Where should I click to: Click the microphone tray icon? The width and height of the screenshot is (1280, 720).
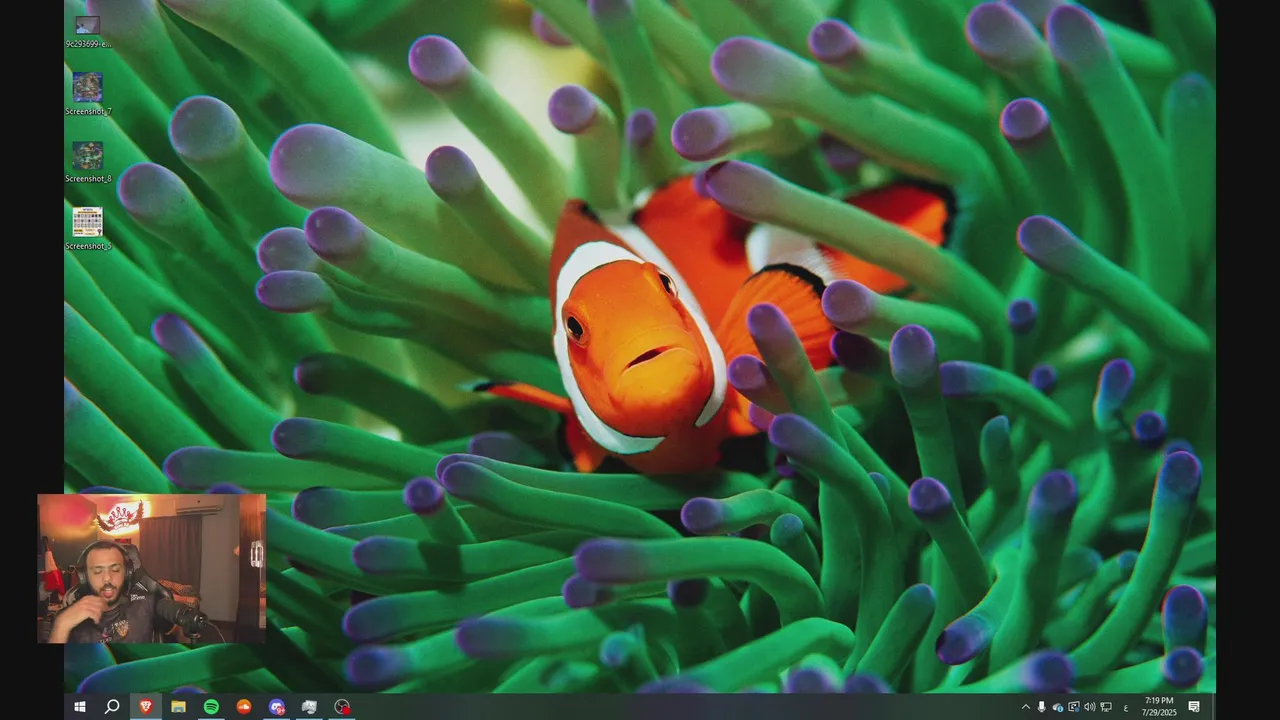point(1042,707)
